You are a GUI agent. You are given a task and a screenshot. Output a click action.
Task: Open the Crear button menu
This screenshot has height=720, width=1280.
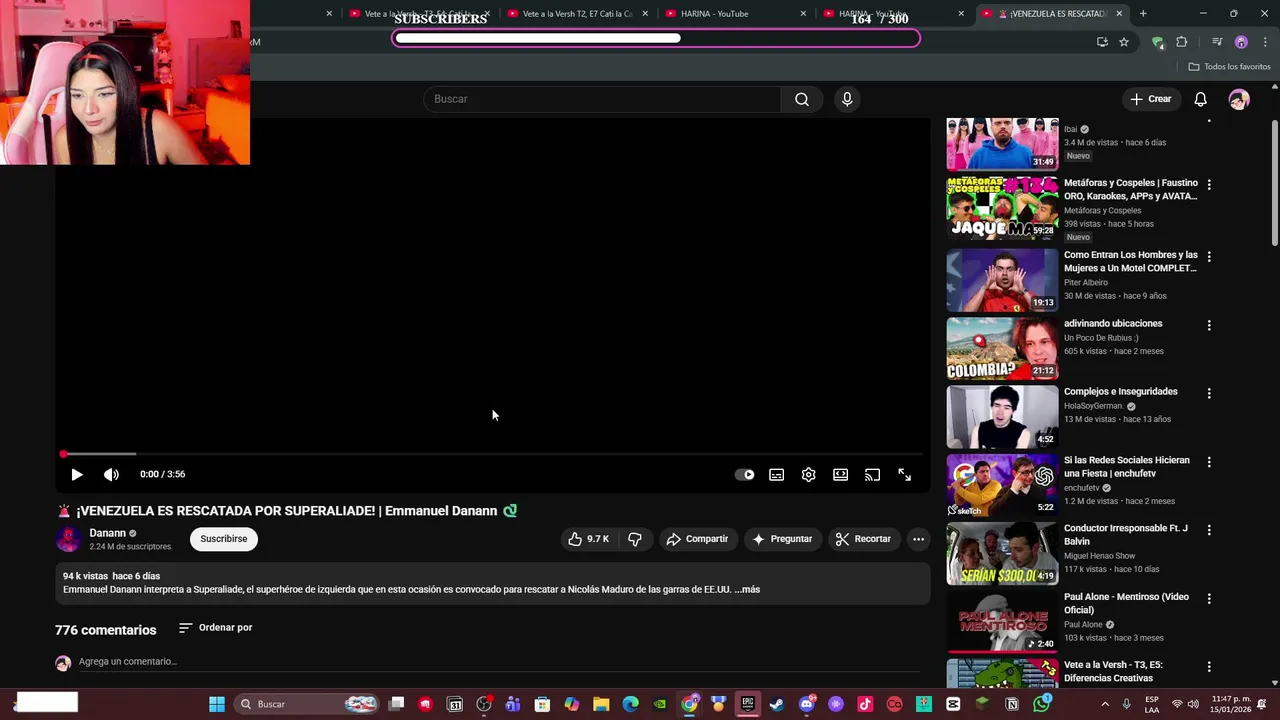pos(1150,99)
